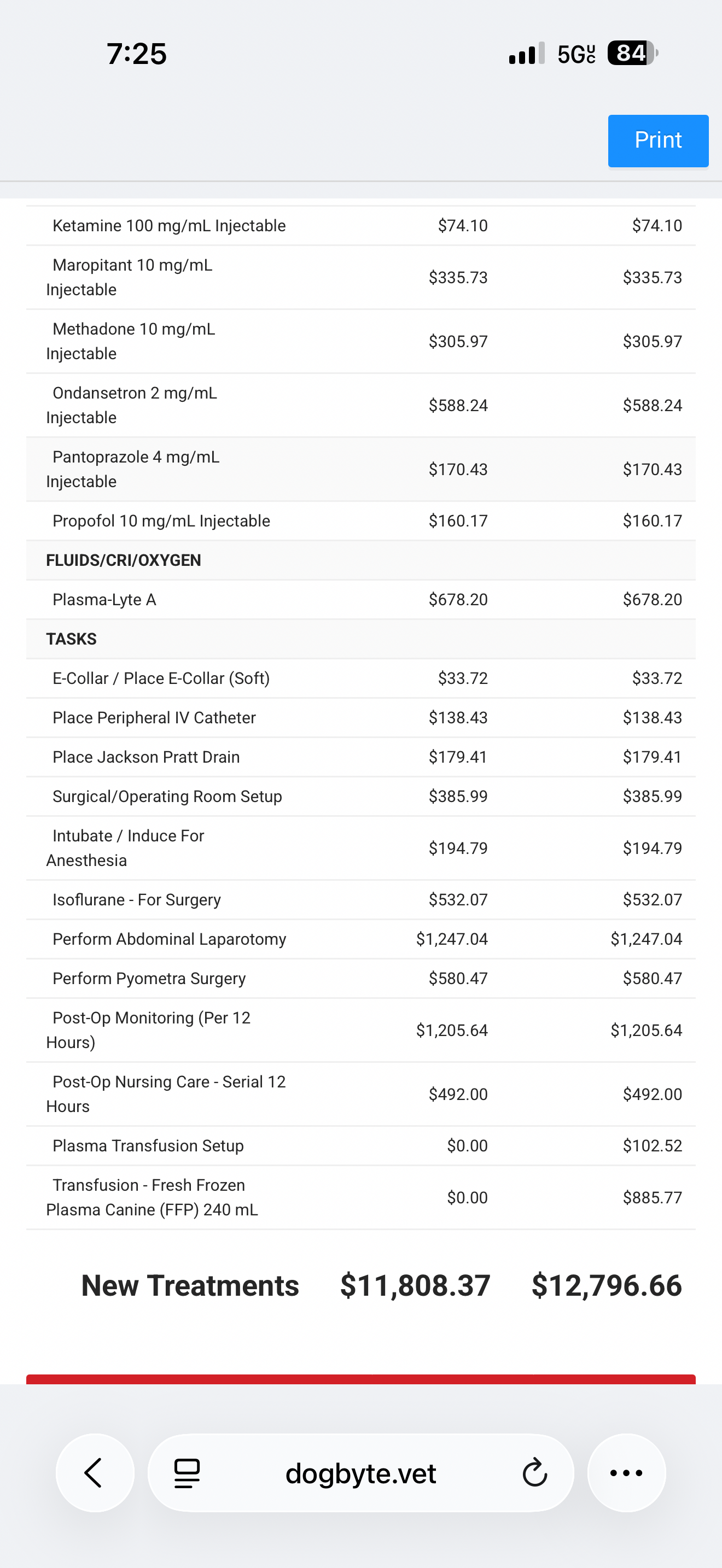722x1568 pixels.
Task: Tap the battery indicator in status bar
Action: click(x=632, y=54)
